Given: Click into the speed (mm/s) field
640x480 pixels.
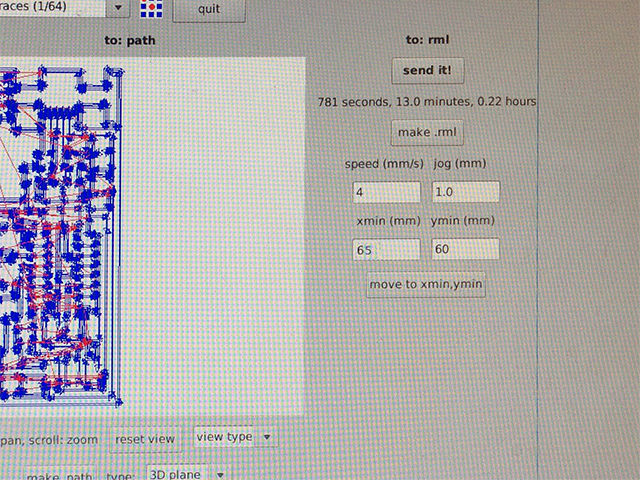Looking at the screenshot, I should point(386,192).
